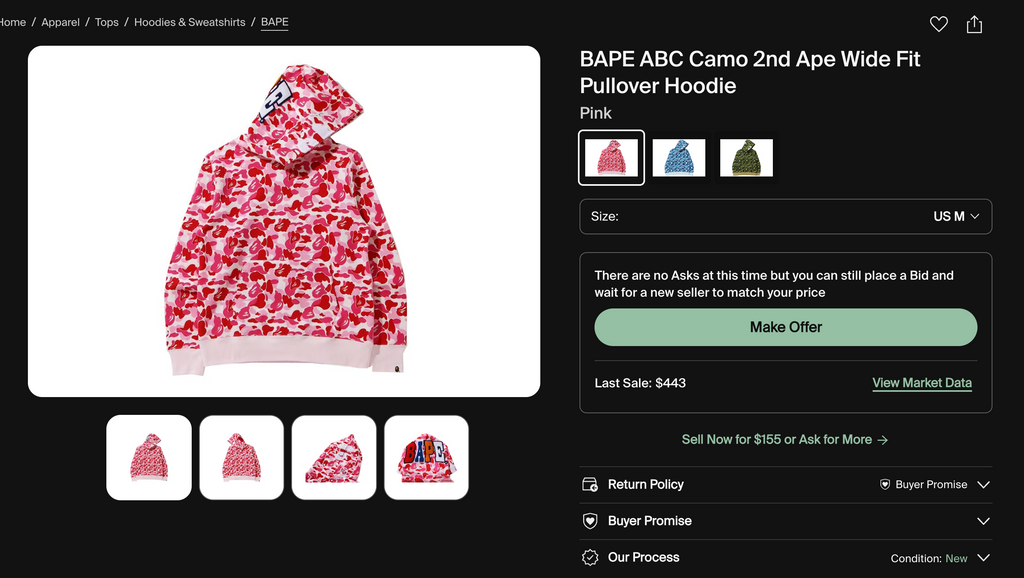Open View Market Data link
Viewport: 1024px width, 578px height.
click(922, 383)
